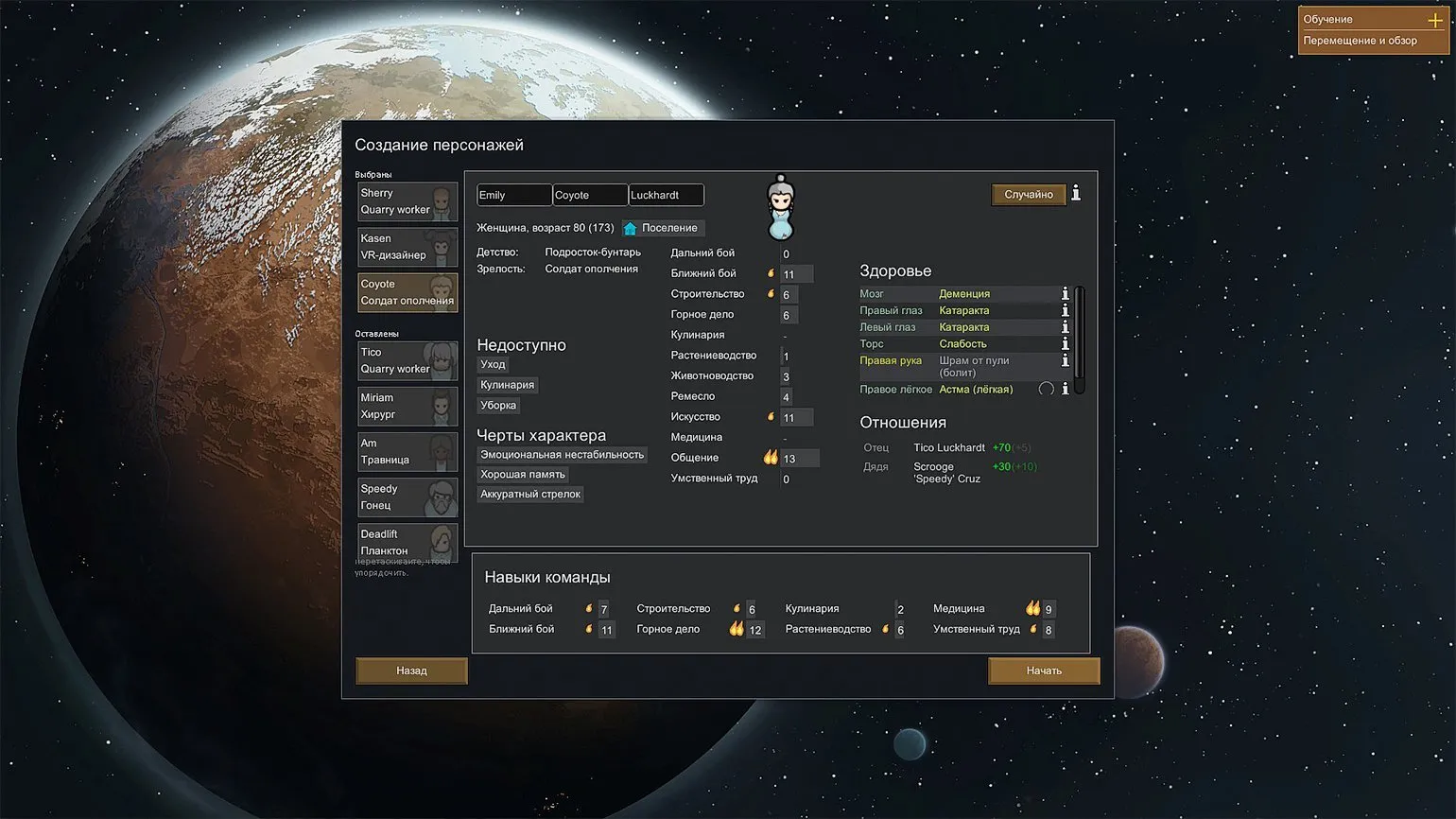Image resolution: width=1456 pixels, height=819 pixels.
Task: Click the info icon beside Случайно button
Action: (1076, 194)
